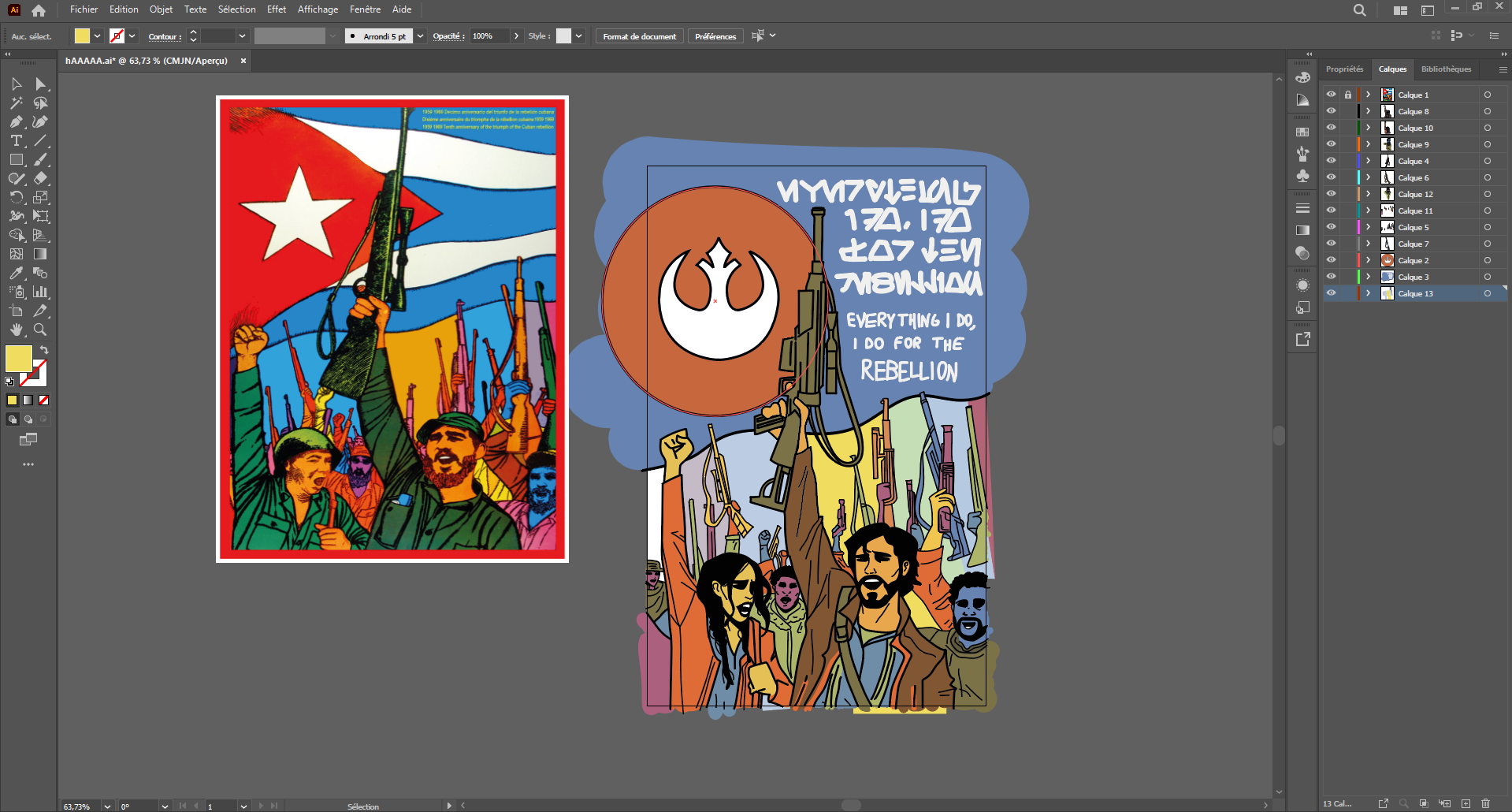Open the Arrondi 5 pt brush dropdown
This screenshot has width=1512, height=812.
[x=420, y=35]
